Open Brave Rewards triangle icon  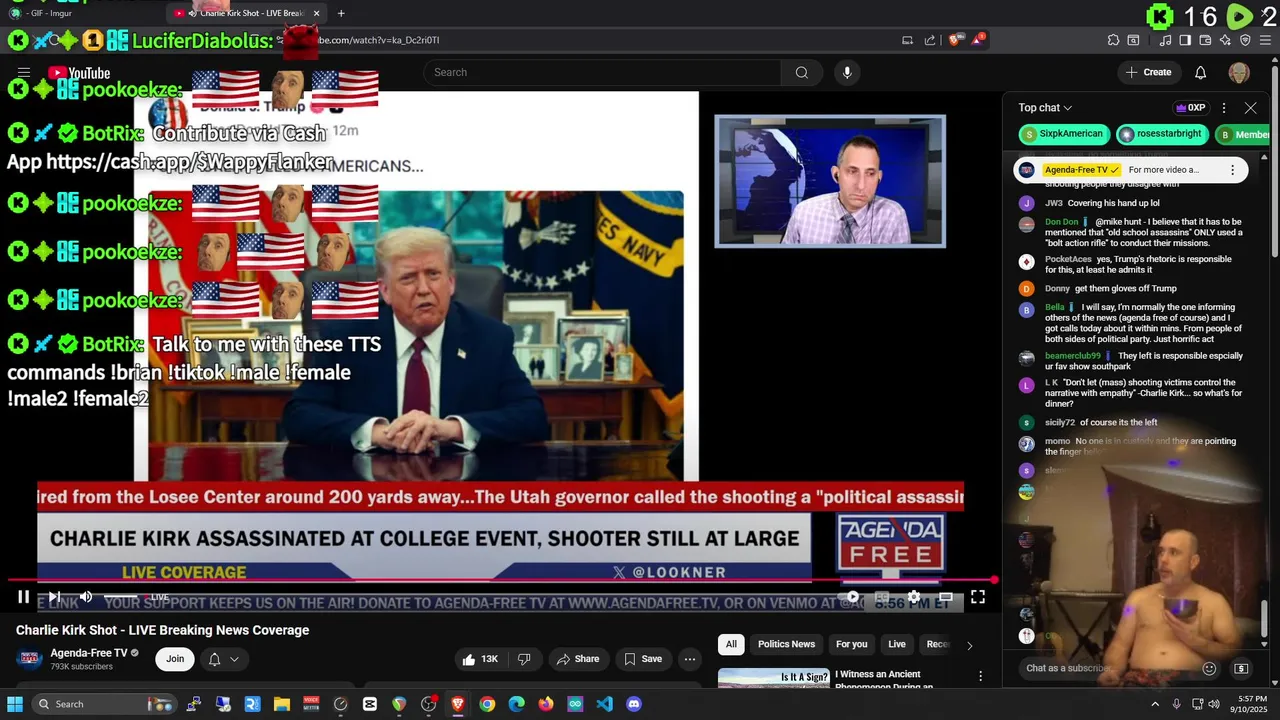coord(977,40)
